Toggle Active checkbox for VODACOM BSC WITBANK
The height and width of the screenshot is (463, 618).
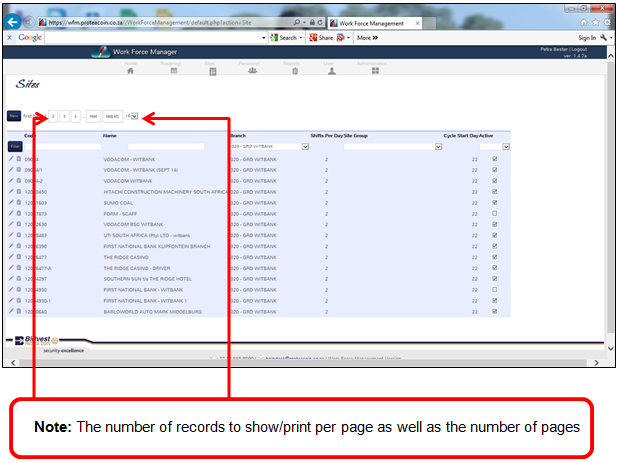[495, 224]
